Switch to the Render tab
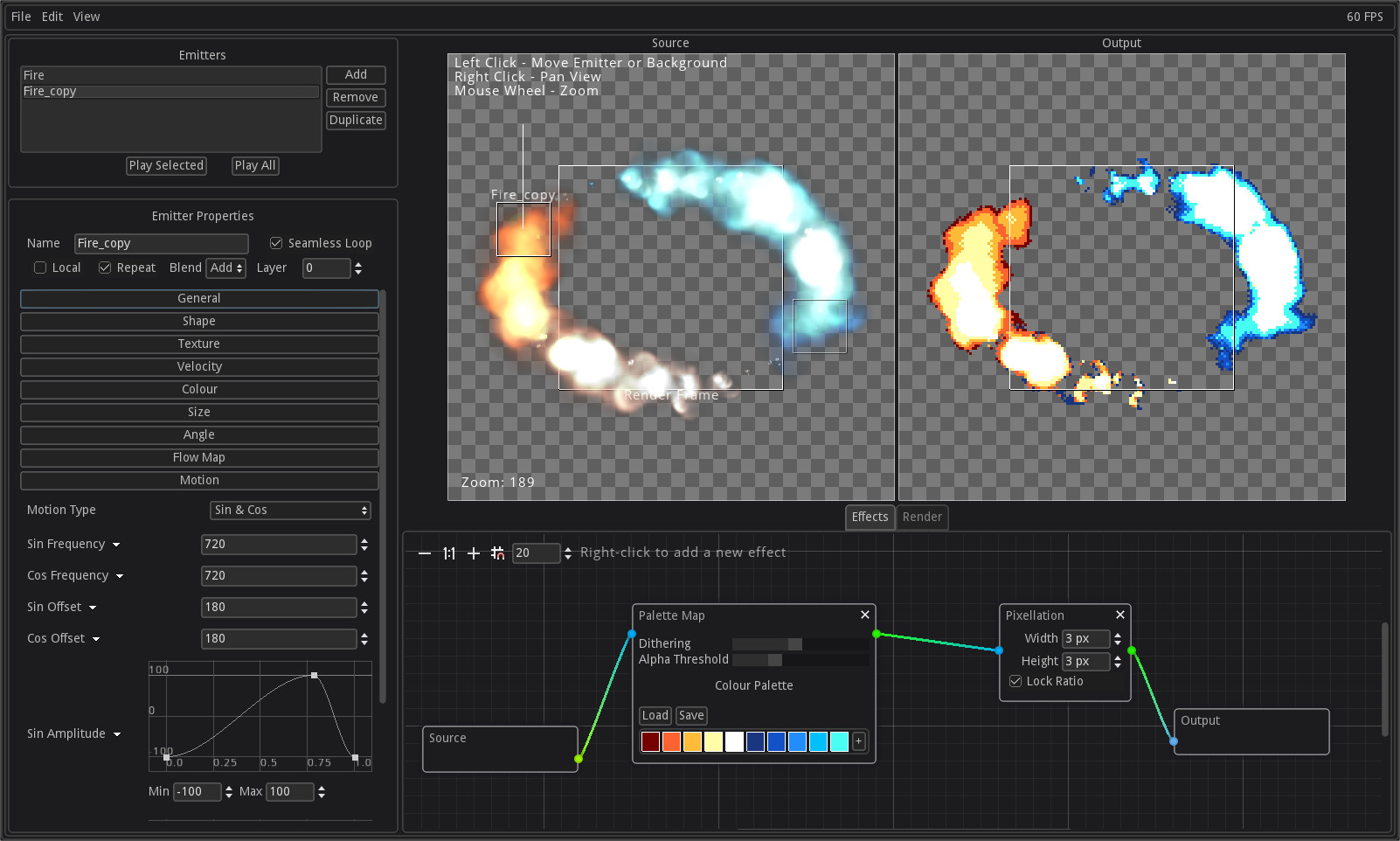 click(922, 517)
